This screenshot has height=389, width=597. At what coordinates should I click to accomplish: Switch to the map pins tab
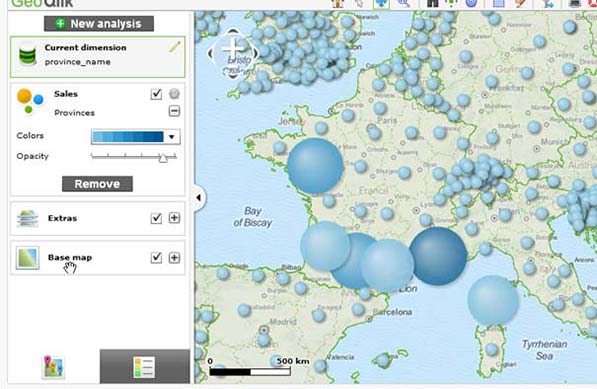[53, 367]
